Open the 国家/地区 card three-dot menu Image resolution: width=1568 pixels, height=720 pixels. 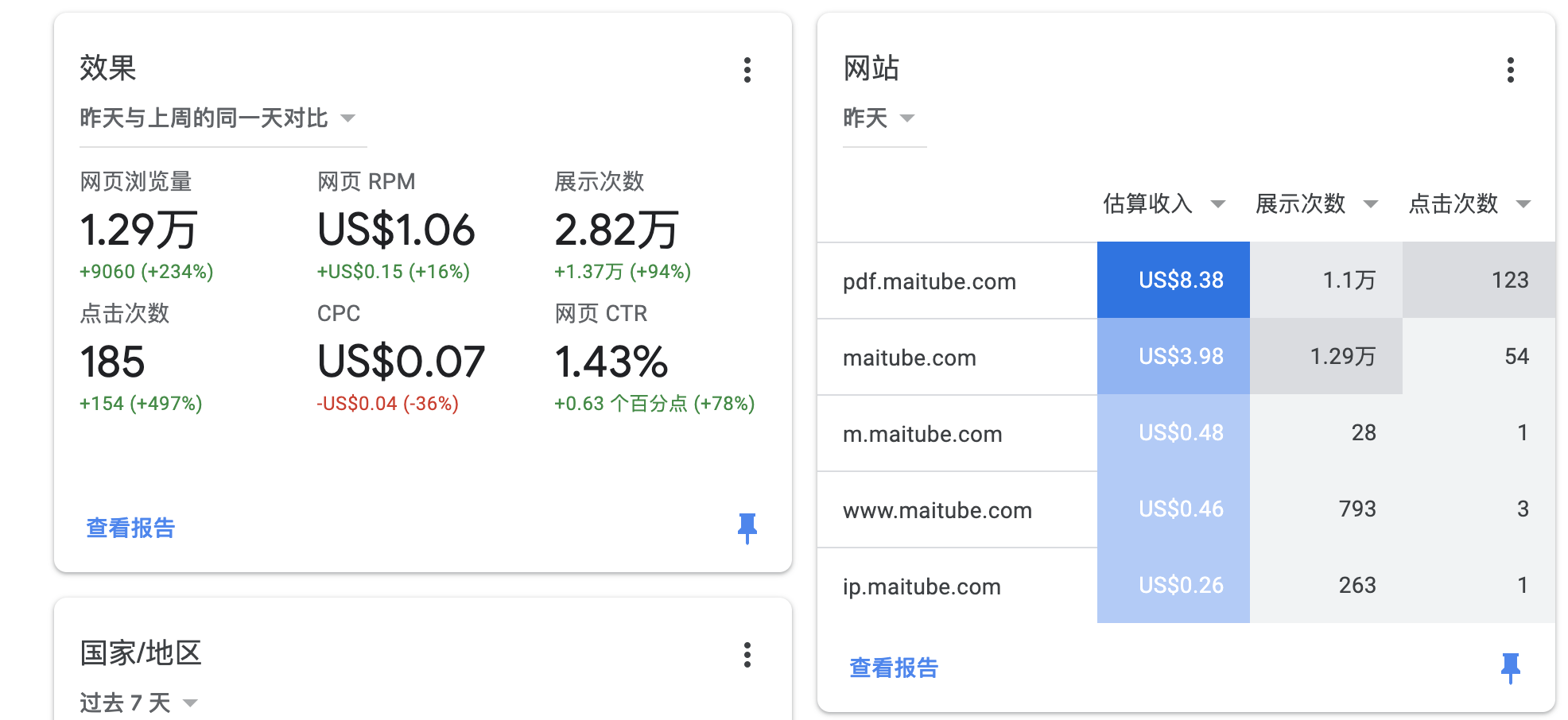point(747,655)
